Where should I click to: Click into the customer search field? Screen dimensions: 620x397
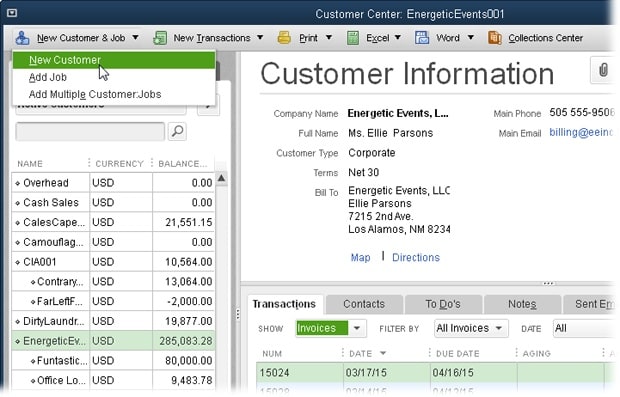90,131
